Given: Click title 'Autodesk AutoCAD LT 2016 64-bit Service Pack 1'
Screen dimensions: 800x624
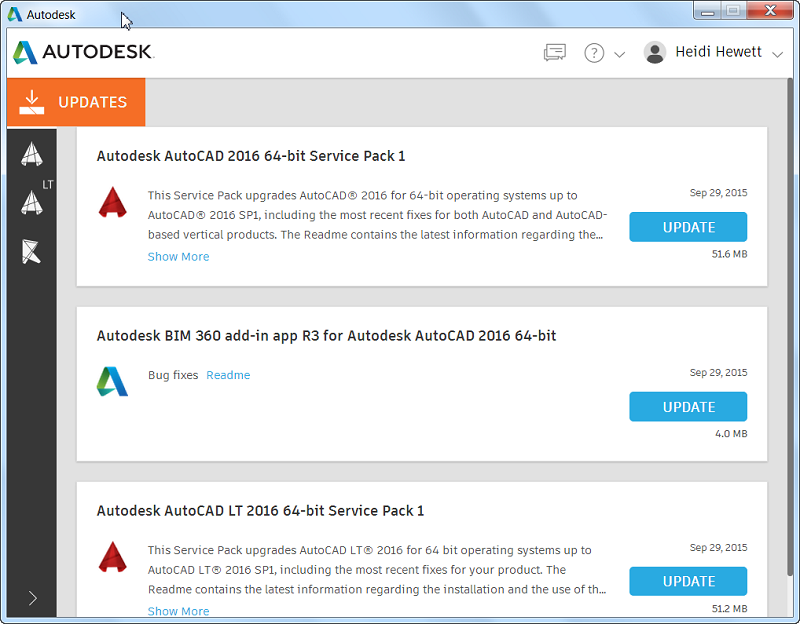Looking at the screenshot, I should [x=260, y=511].
